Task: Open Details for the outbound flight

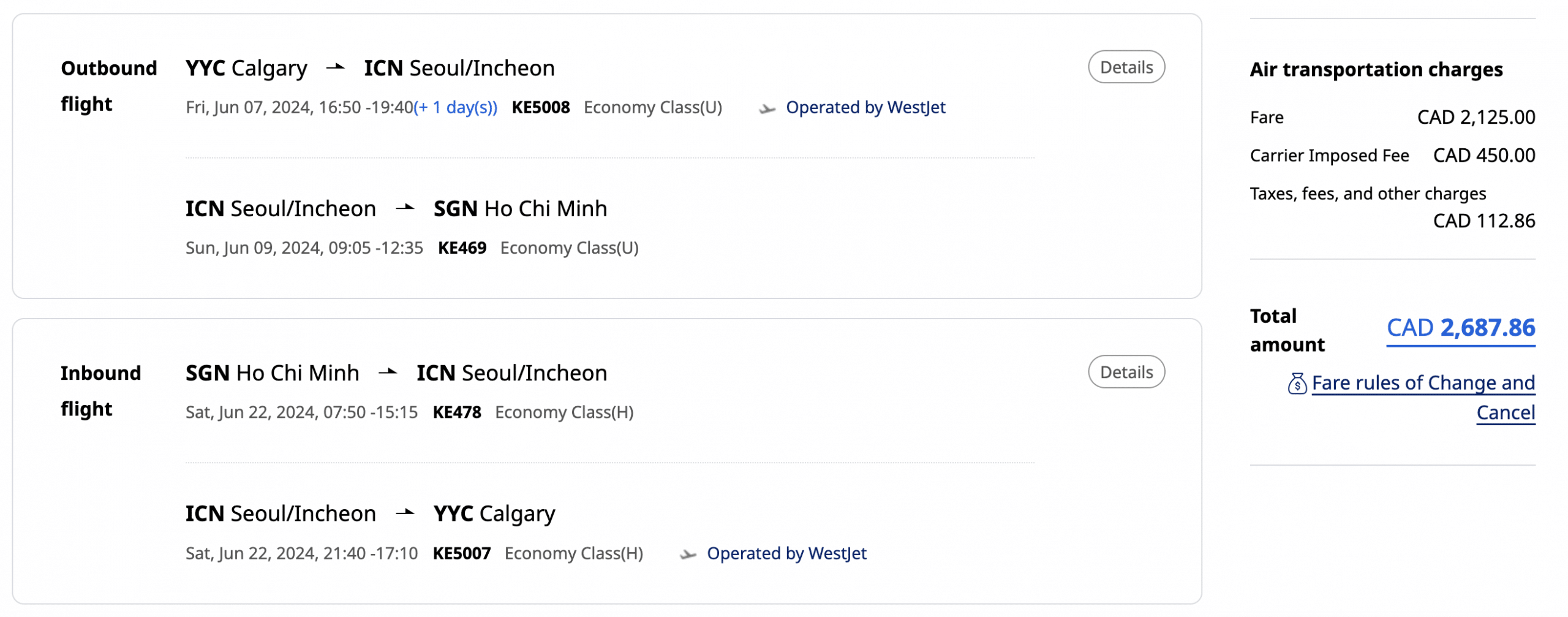Action: [1126, 67]
